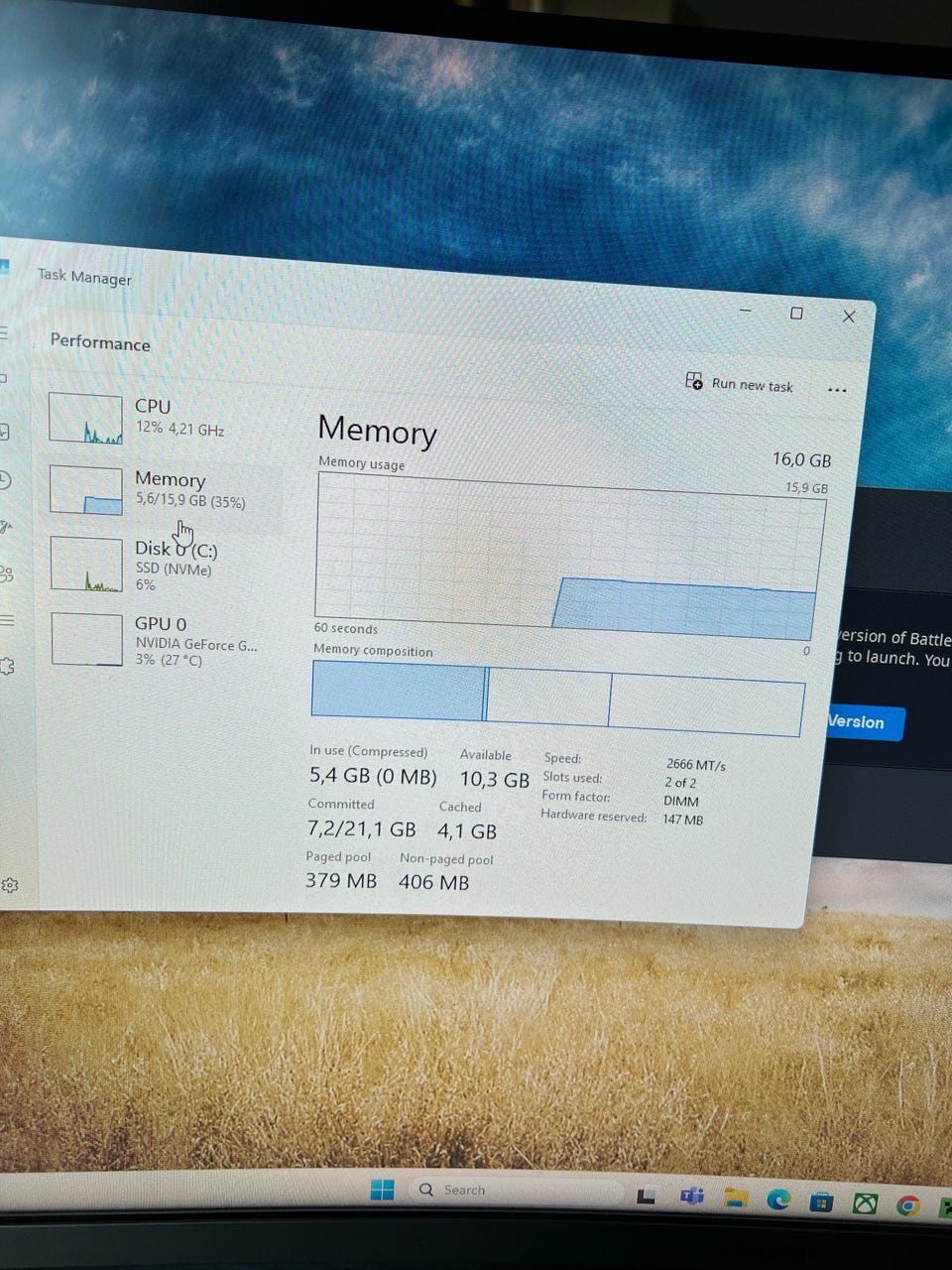Click the In use value 5,4 GB (0 MB)

373,776
